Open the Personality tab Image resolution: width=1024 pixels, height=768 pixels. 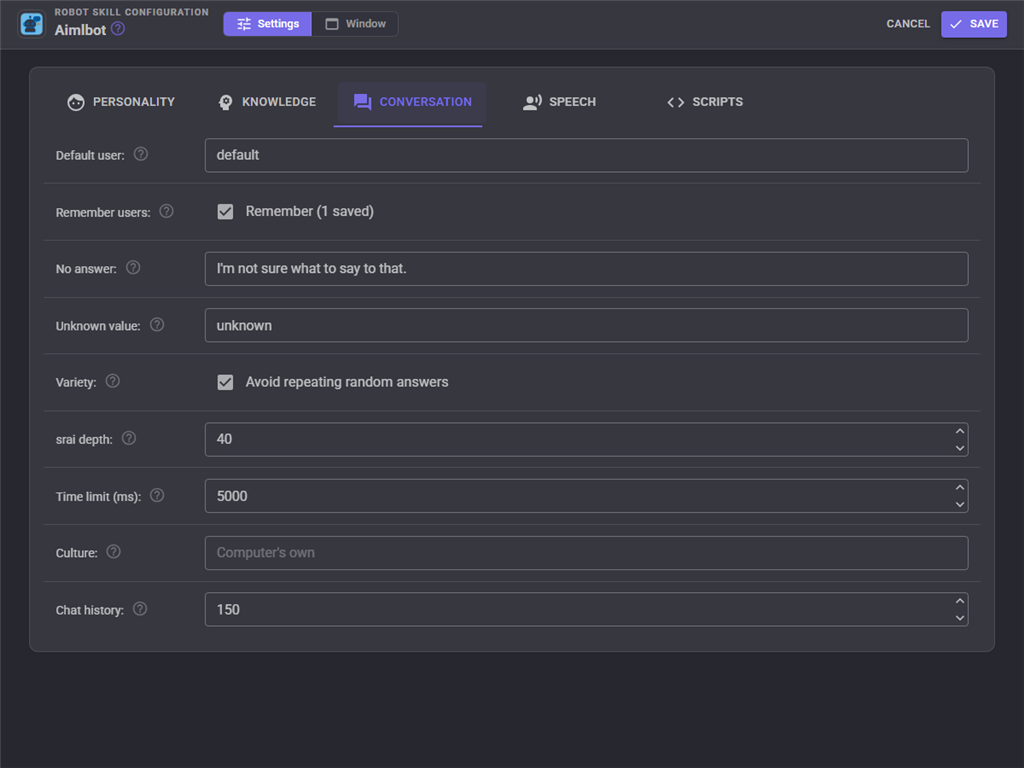(121, 103)
